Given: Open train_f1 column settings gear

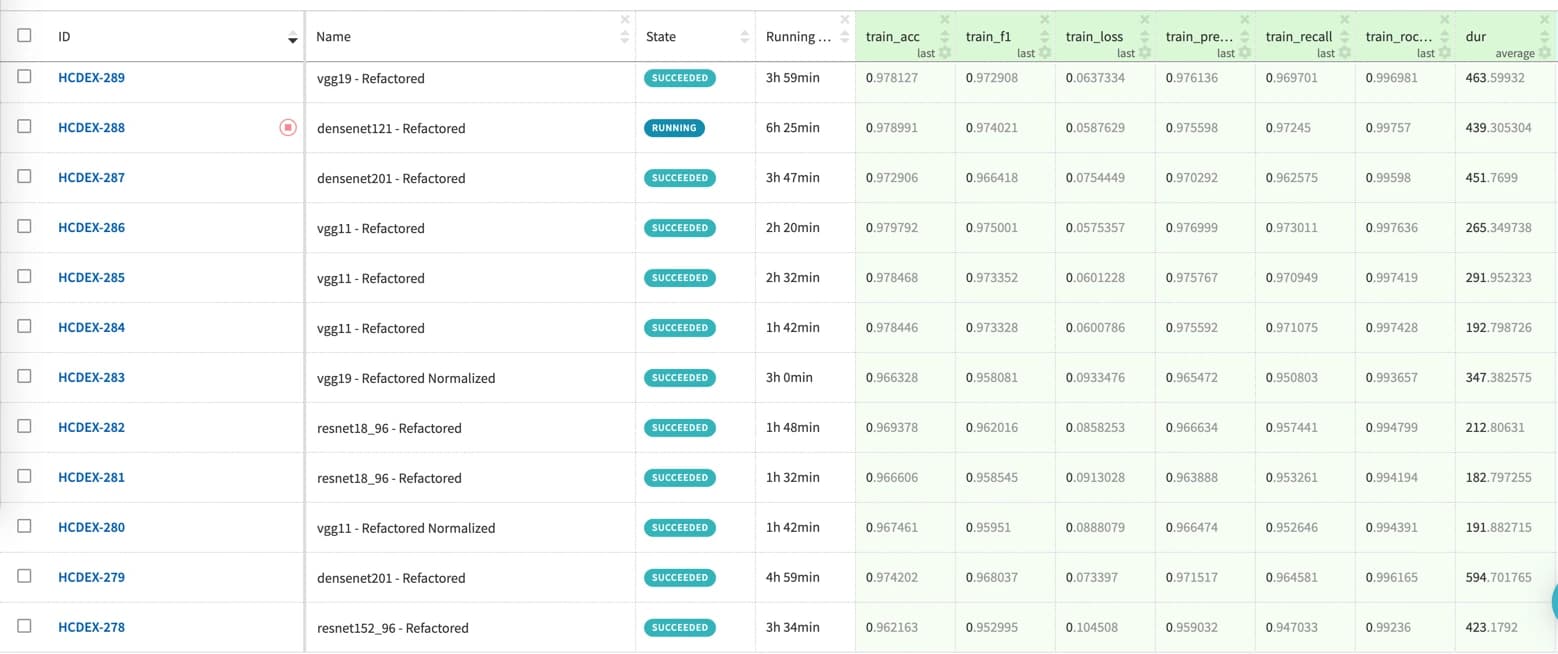Looking at the screenshot, I should coord(1044,53).
